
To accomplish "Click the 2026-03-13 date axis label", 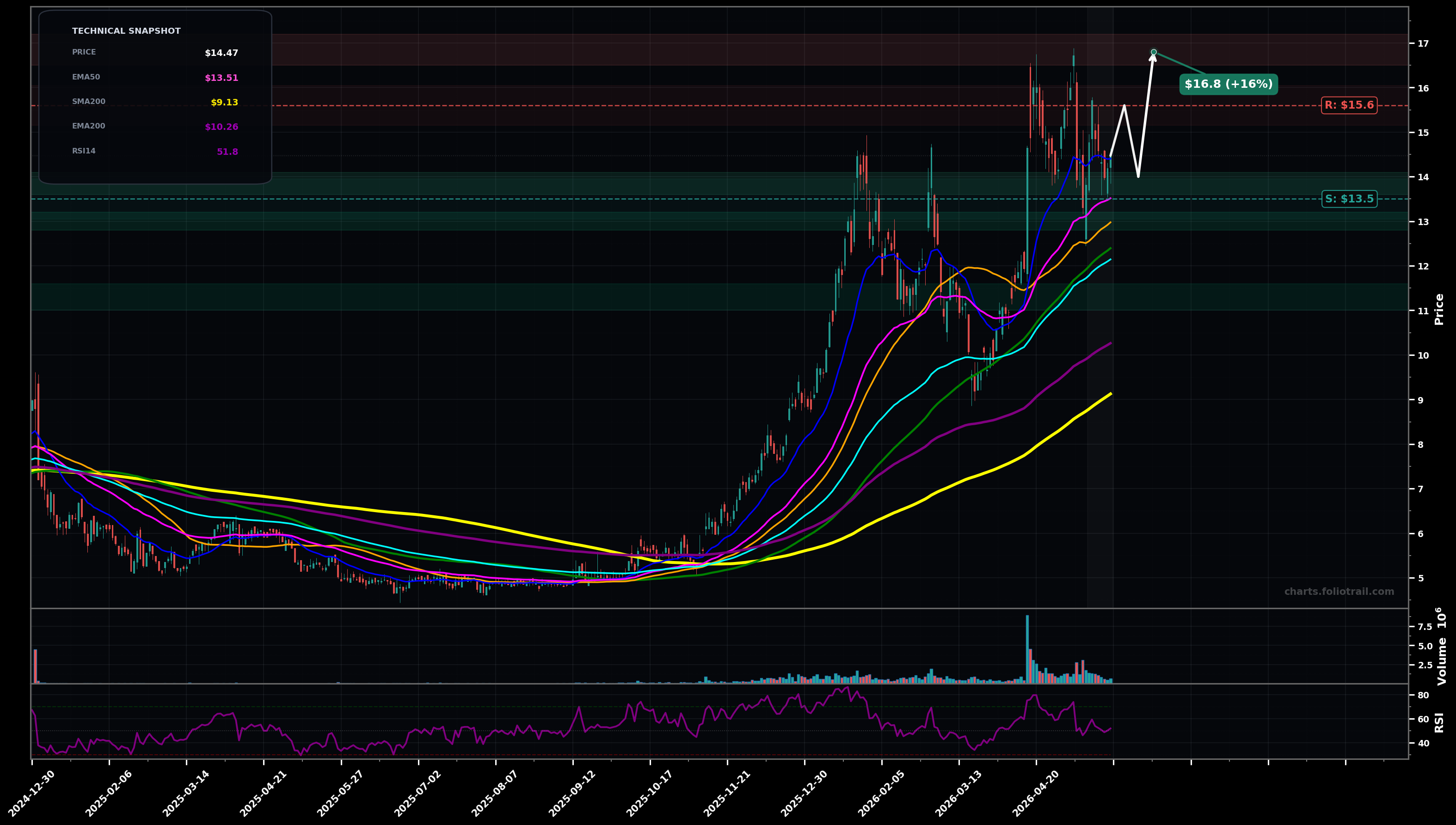I will (x=959, y=793).
